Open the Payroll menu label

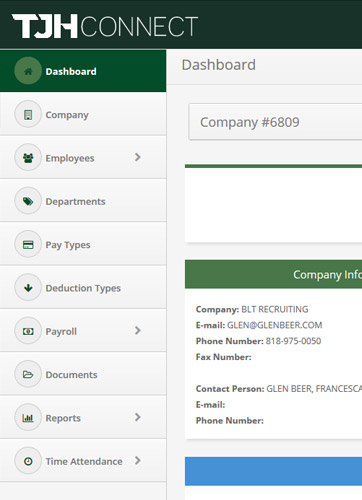(x=61, y=331)
